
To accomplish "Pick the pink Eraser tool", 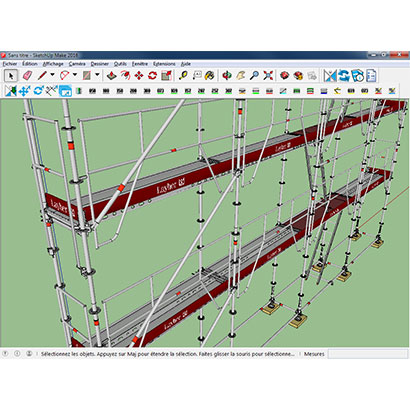I will point(27,76).
